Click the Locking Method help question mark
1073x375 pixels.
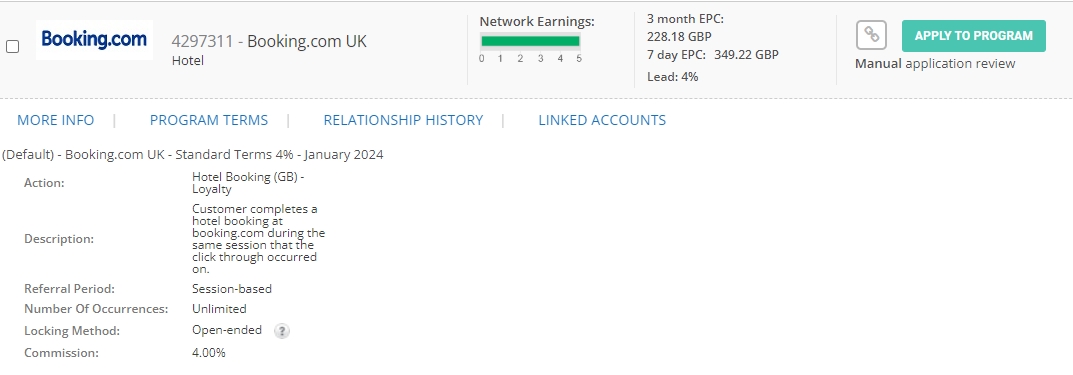pos(282,331)
